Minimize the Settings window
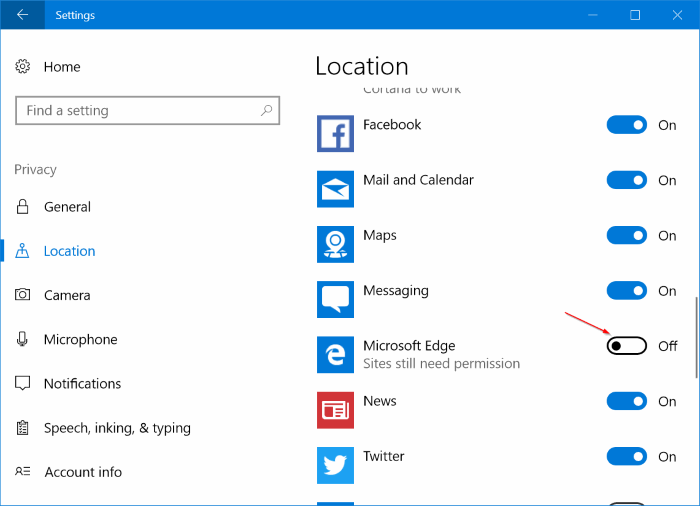The image size is (700, 506). 593,15
